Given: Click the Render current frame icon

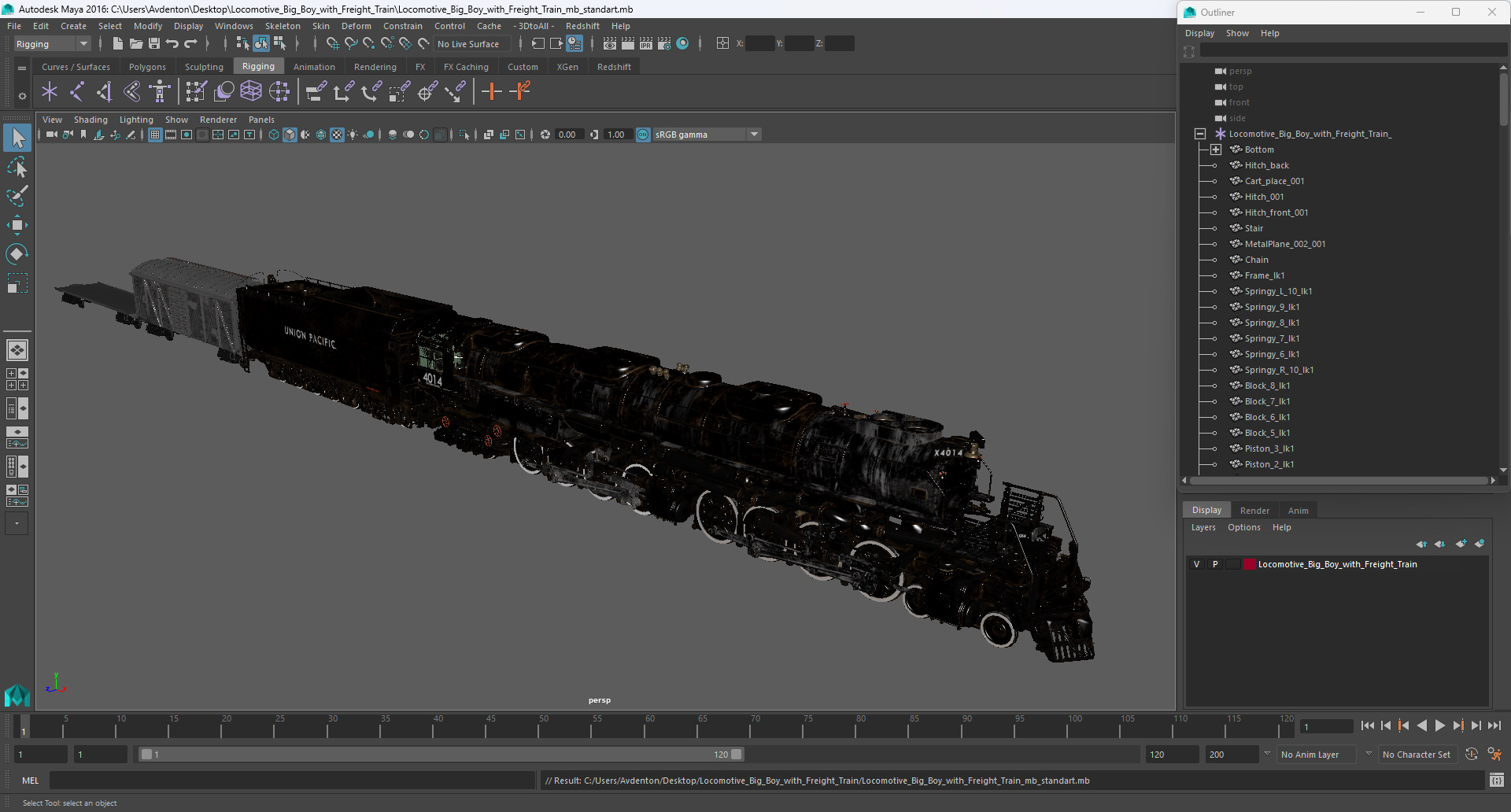Looking at the screenshot, I should pyautogui.click(x=627, y=44).
